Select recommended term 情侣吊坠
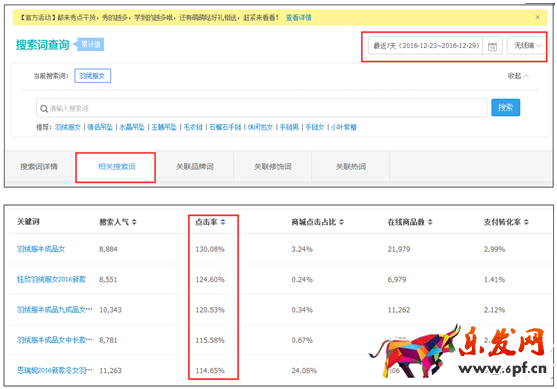Viewport: 557px width, 389px height. pos(100,127)
